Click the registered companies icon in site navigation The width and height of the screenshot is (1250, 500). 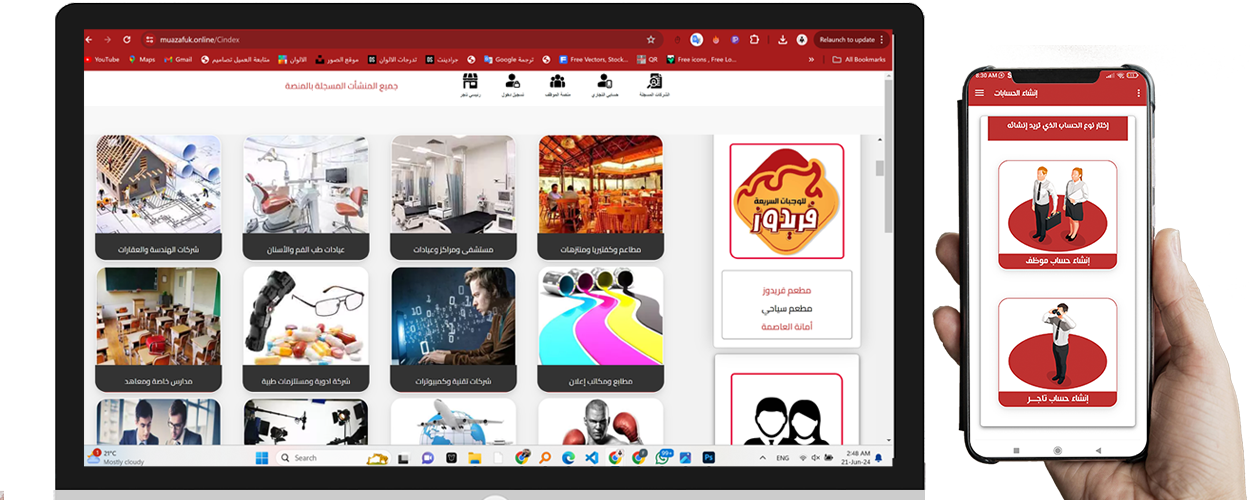pyautogui.click(x=654, y=83)
